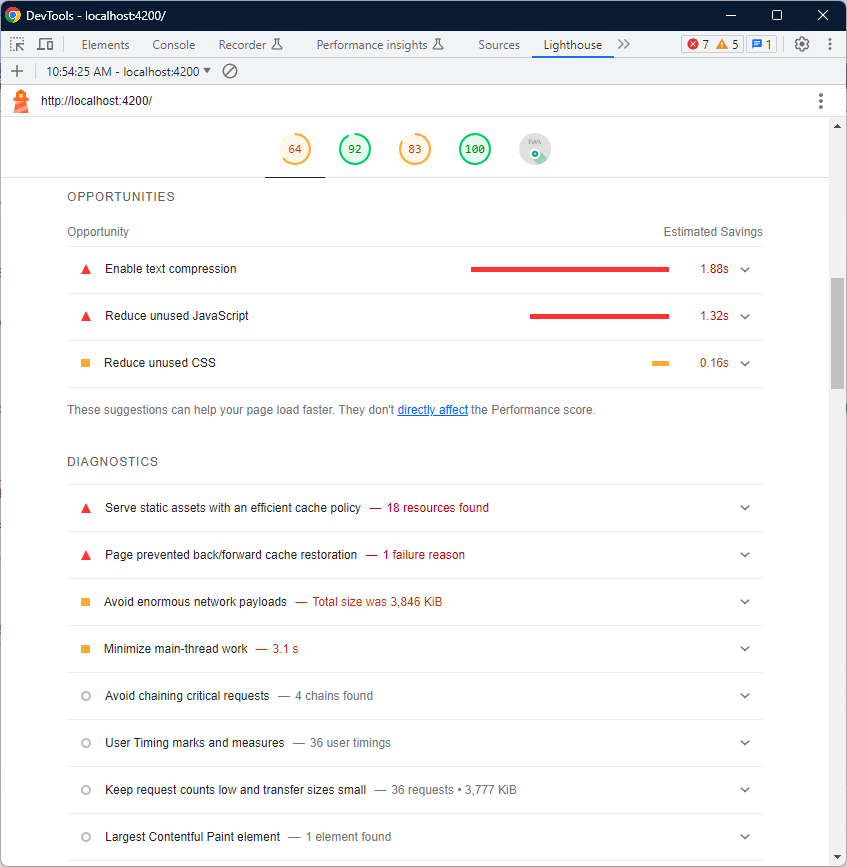
Task: Switch to the Elements tab
Action: 105,45
